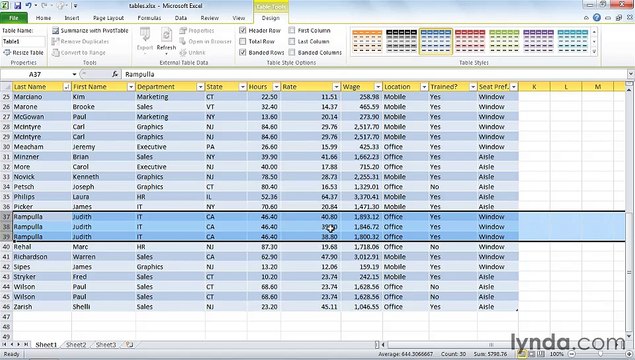
Task: Click the wage cell 3,370.41
Action: 362,197
